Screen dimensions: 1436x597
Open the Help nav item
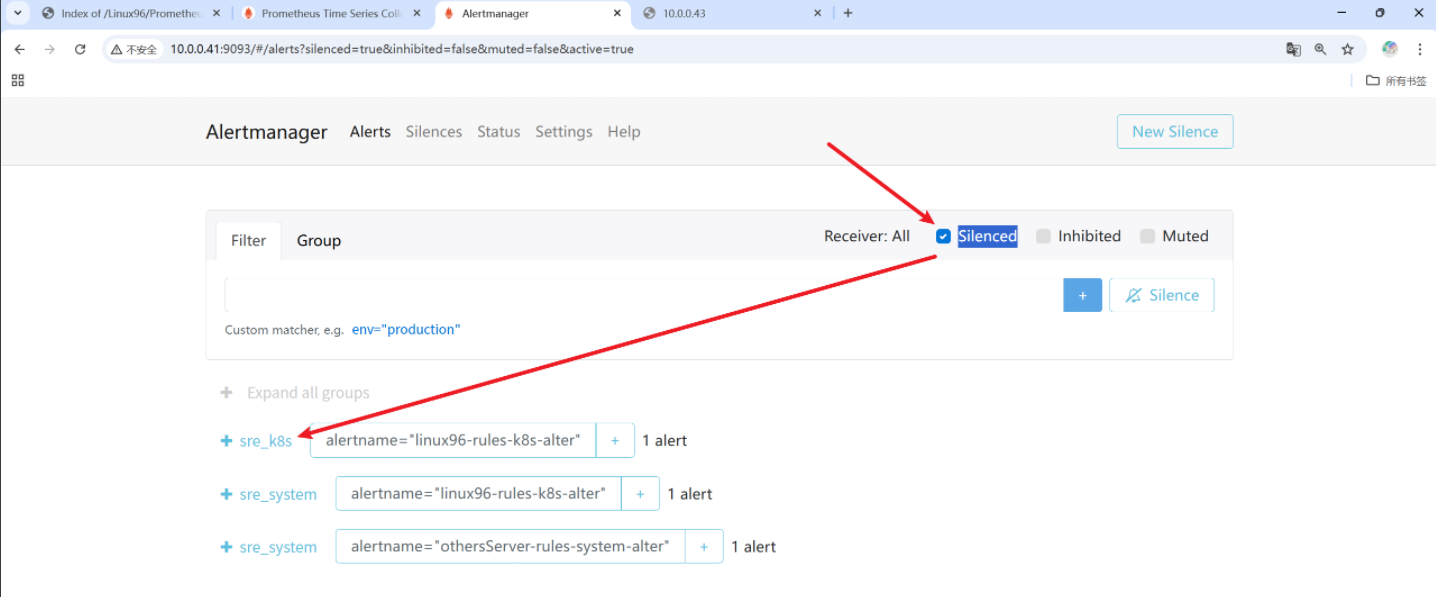[x=624, y=132]
